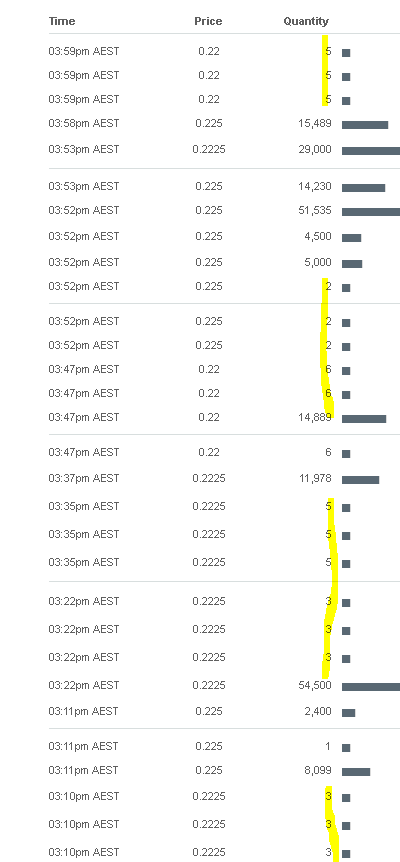This screenshot has width=400, height=862.
Task: Select the quantity value 5,000
Action: tap(318, 263)
